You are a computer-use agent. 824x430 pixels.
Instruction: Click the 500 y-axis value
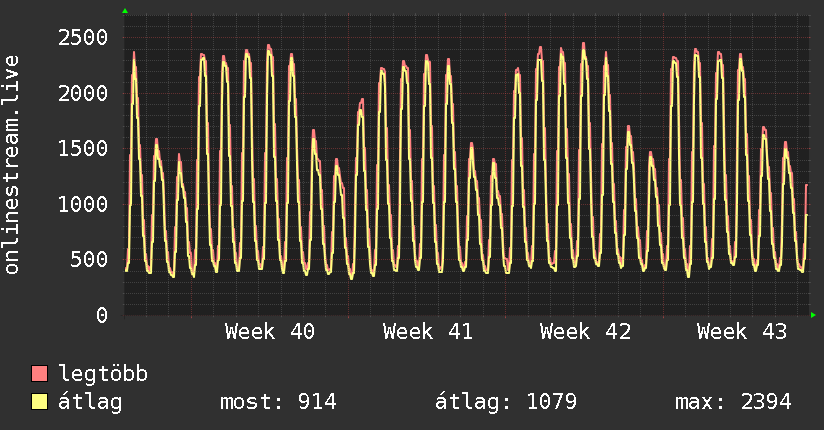point(89,260)
